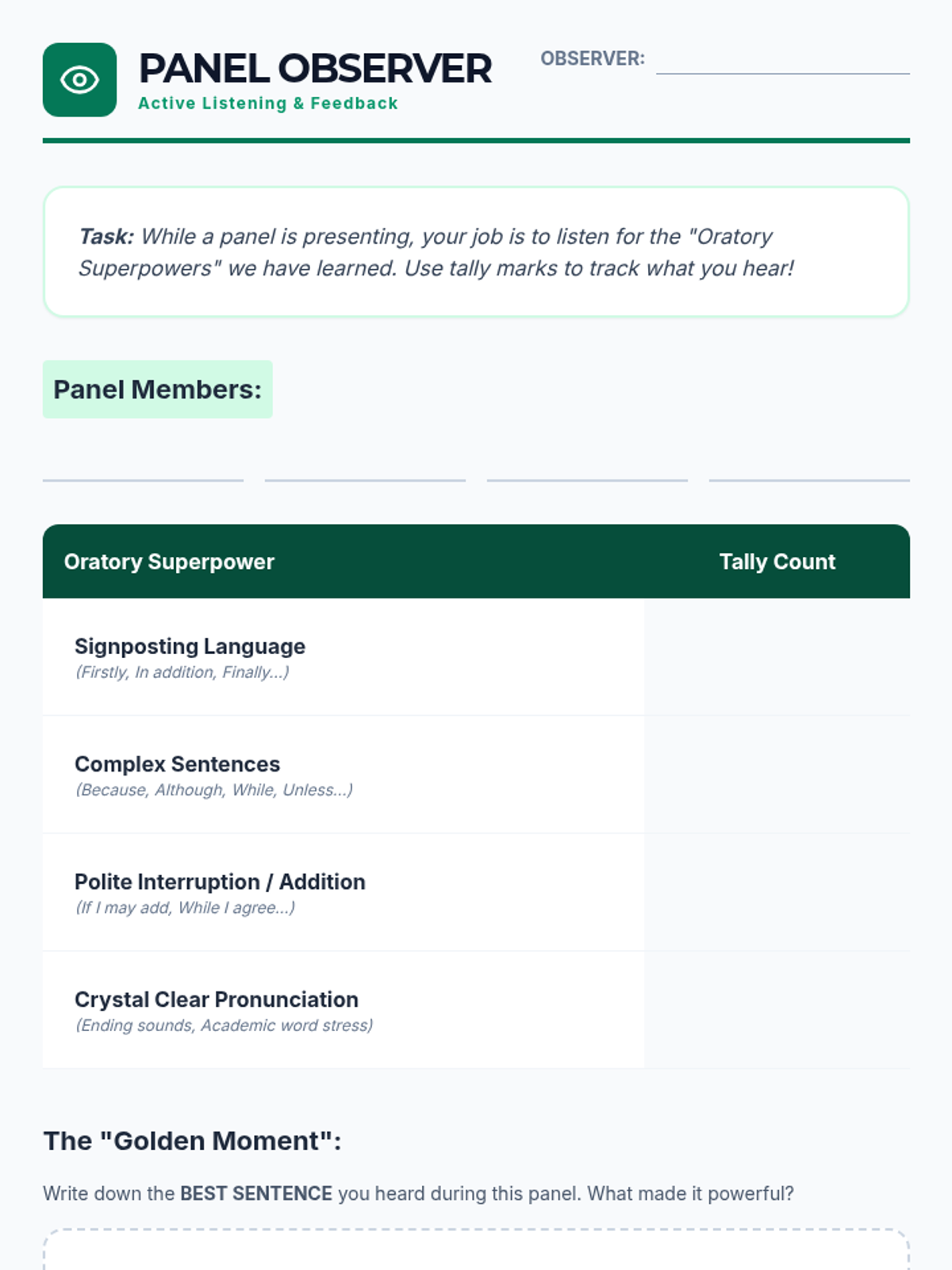The image size is (952, 1270).
Task: Click the Tally Count column header
Action: [777, 562]
